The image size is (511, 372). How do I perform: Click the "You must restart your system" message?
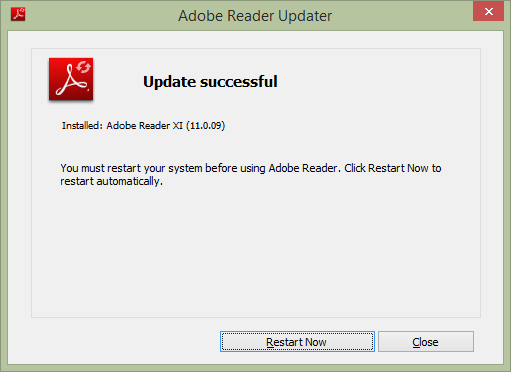[251, 175]
